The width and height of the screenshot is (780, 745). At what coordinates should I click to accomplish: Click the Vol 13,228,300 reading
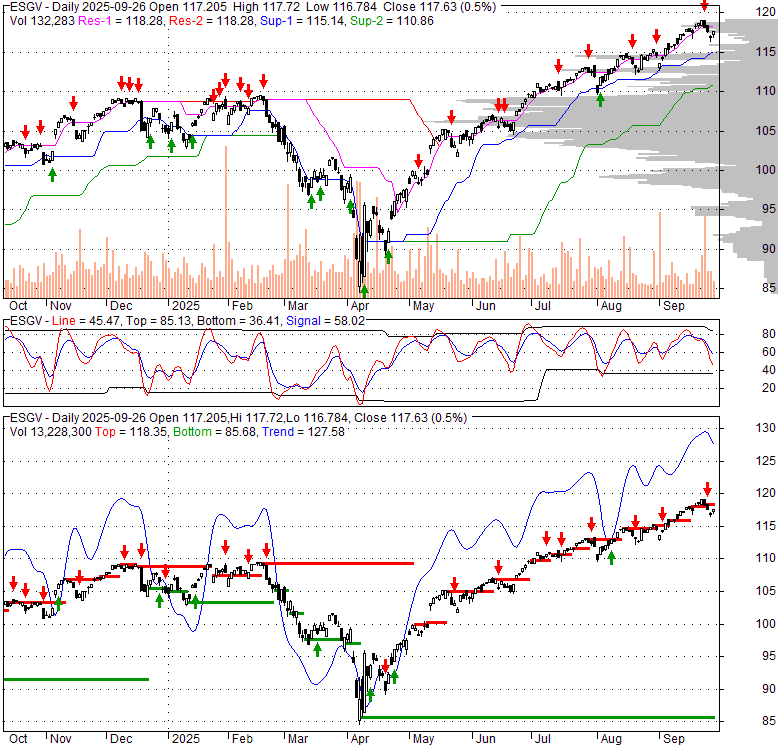51,432
